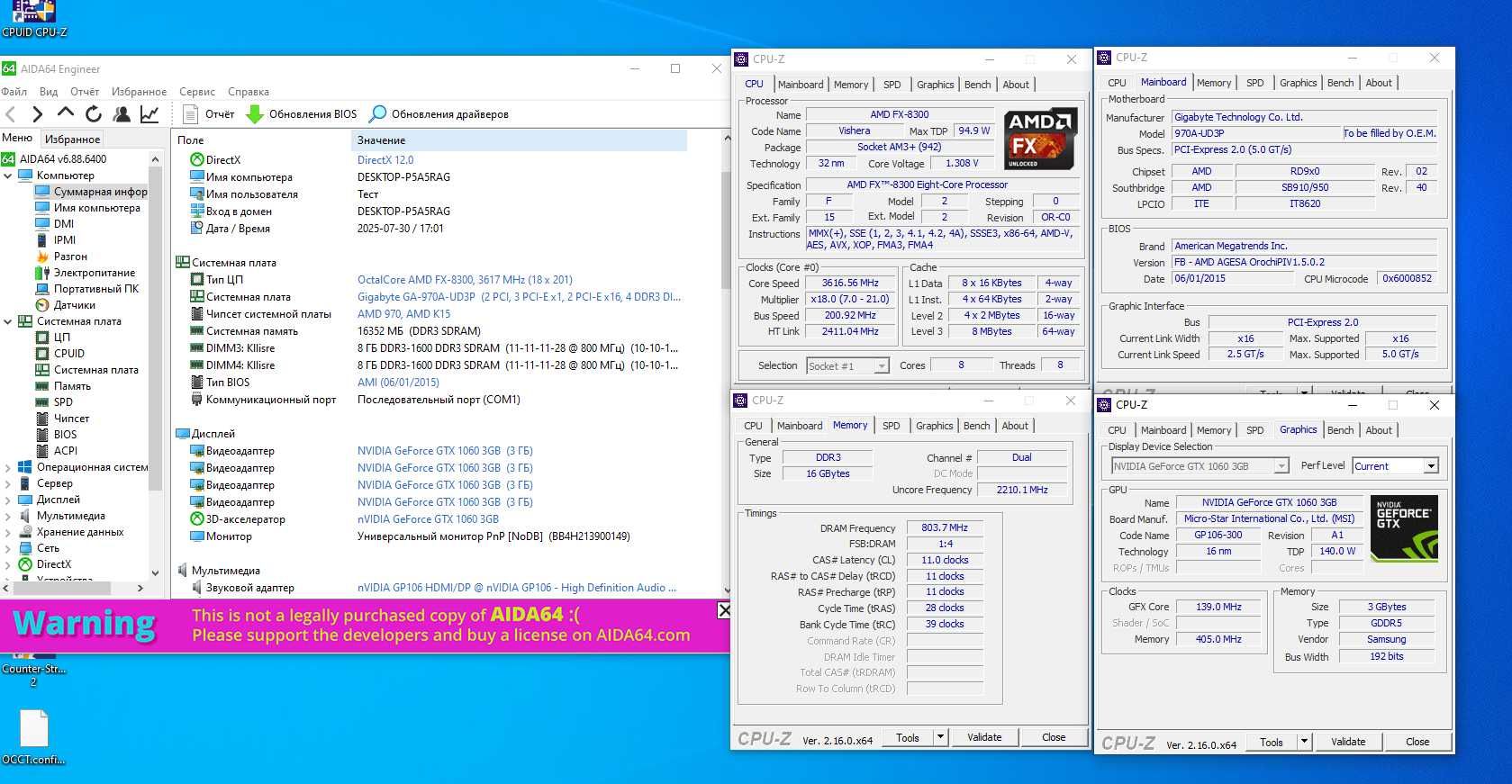The height and width of the screenshot is (784, 1512).
Task: Click Tools button in CPU-Z Graphics window
Action: point(1272,742)
